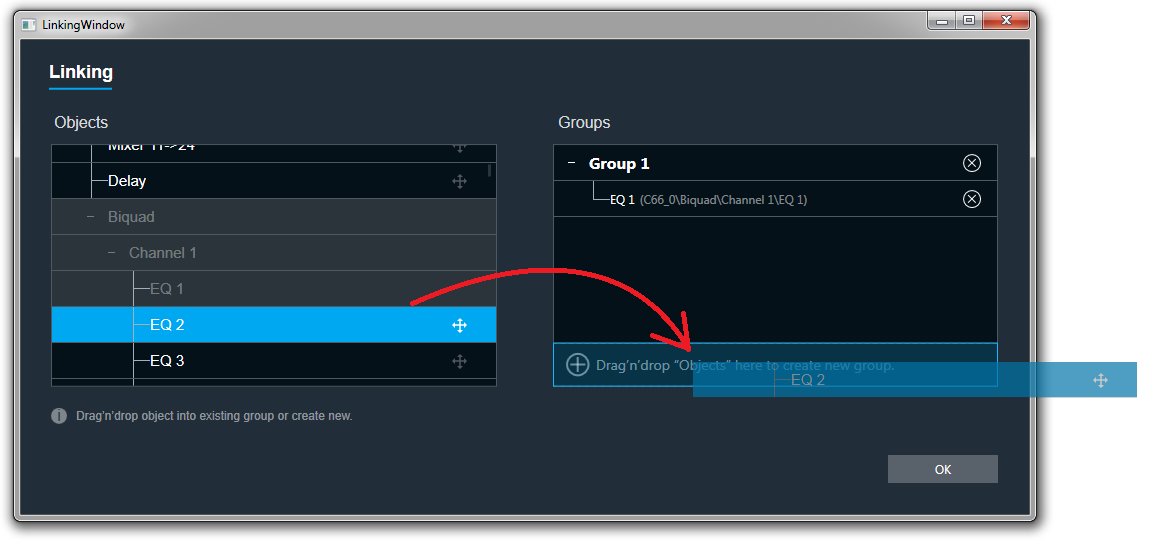Viewport: 1150px width, 541px height.
Task: Click the new group drop zone
Action: pyautogui.click(x=775, y=364)
